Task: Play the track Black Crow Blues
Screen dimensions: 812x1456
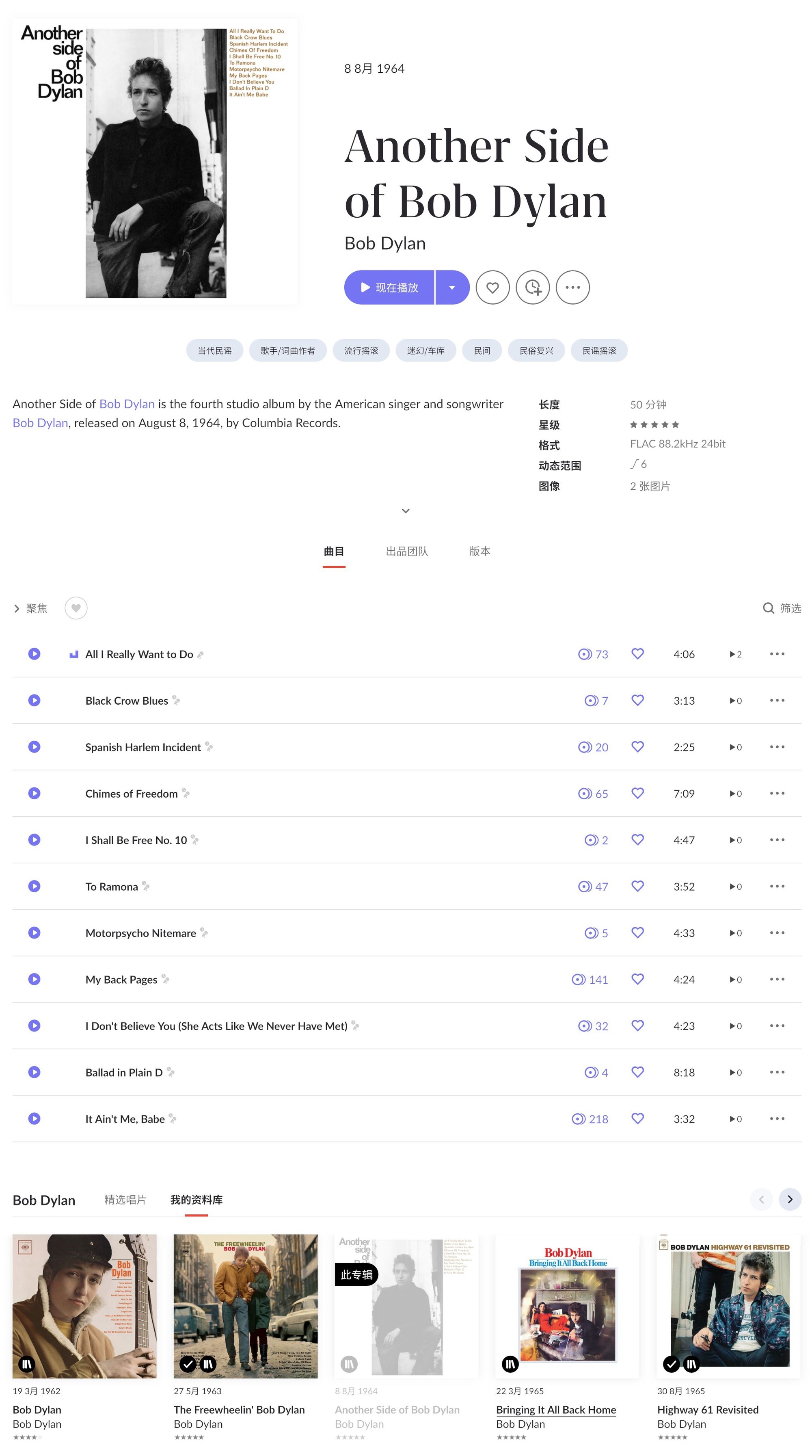Action: pyautogui.click(x=35, y=700)
